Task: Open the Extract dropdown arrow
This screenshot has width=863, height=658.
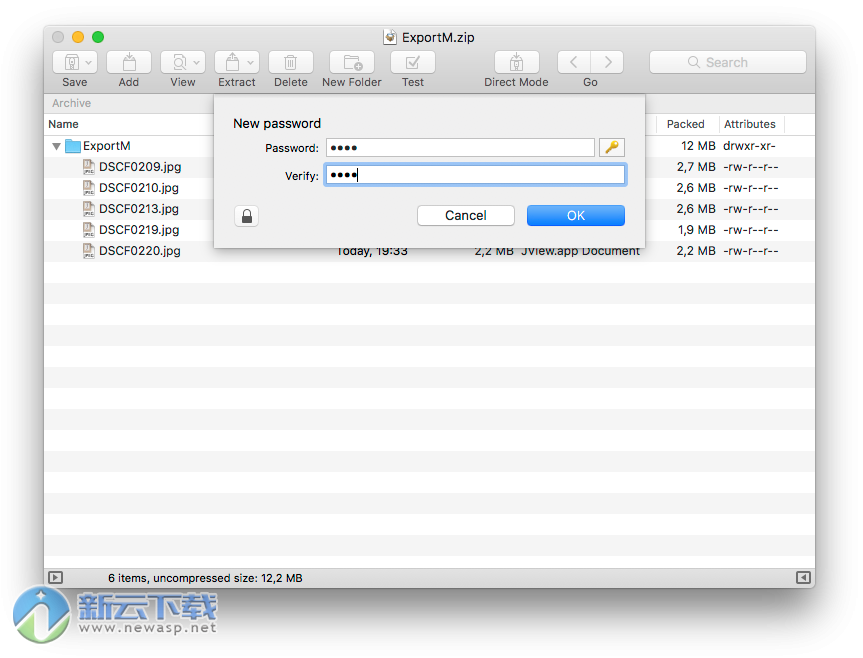Action: pos(250,60)
